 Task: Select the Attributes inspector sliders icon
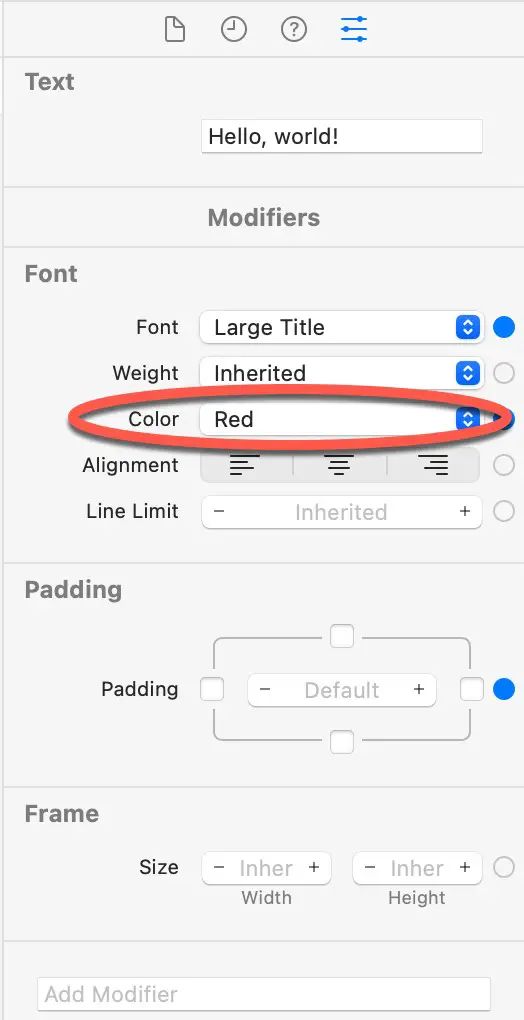tap(354, 30)
